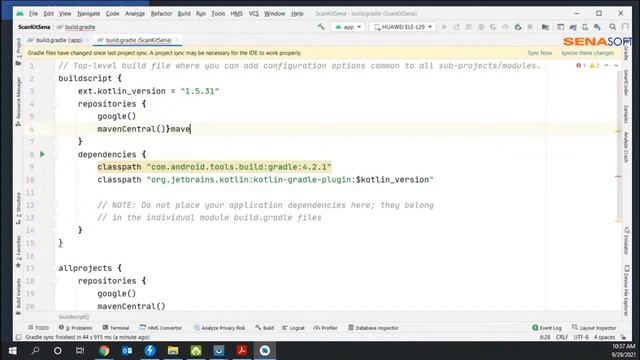Open the File menu

coord(33,13)
